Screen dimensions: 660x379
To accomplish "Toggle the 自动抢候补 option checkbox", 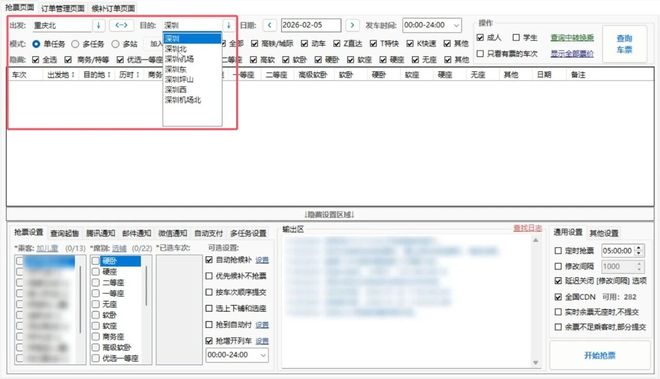I will [x=209, y=260].
